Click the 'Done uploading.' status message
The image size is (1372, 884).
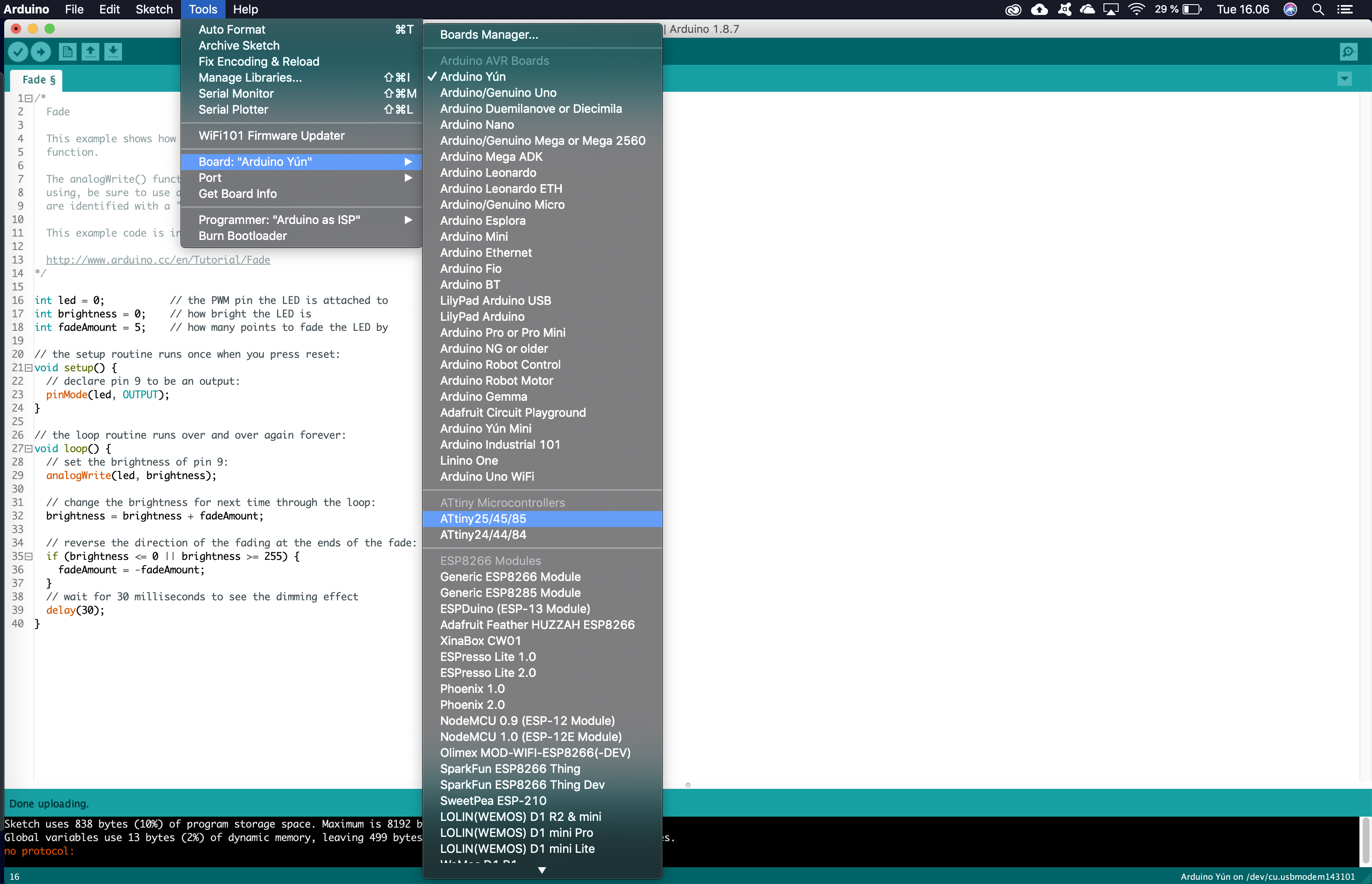49,804
